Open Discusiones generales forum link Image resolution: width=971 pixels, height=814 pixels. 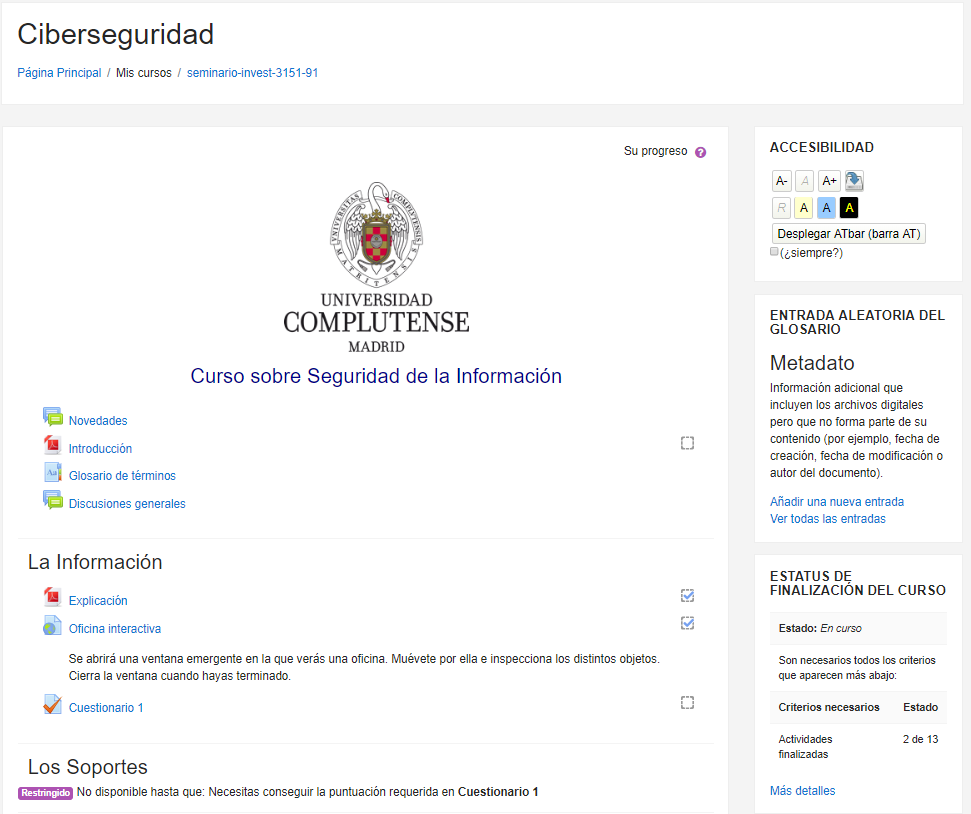tap(127, 504)
